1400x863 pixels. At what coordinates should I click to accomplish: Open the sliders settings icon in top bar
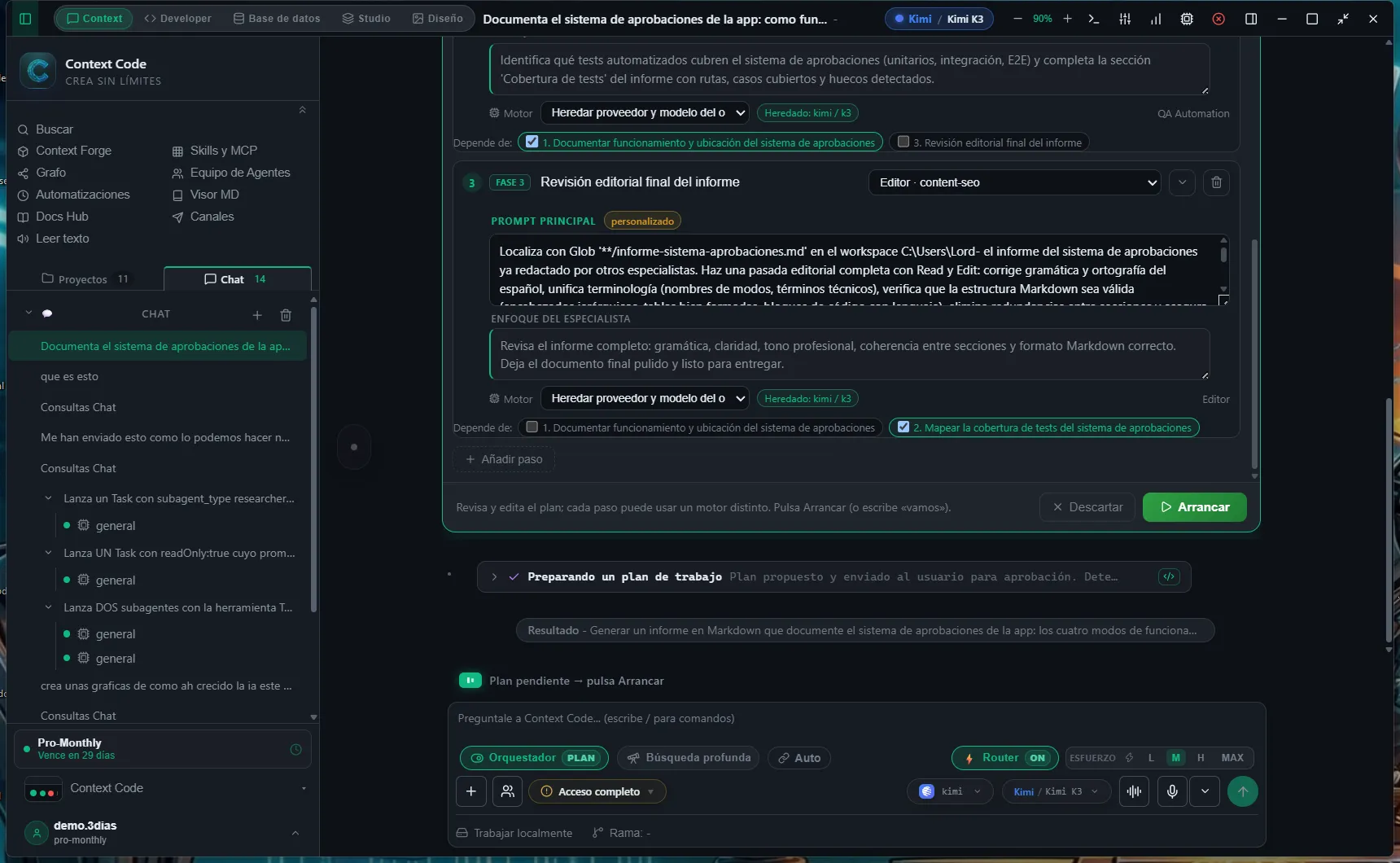[1125, 18]
